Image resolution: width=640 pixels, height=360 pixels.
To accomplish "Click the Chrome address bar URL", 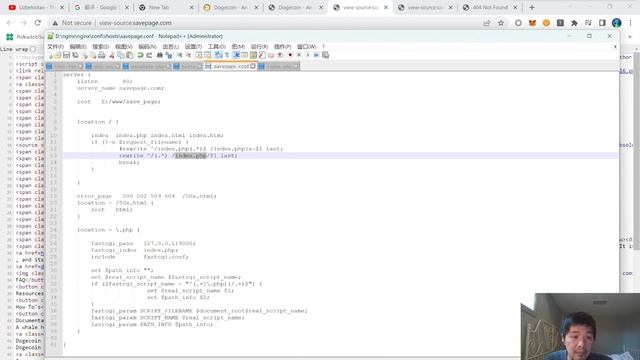I will [135, 23].
